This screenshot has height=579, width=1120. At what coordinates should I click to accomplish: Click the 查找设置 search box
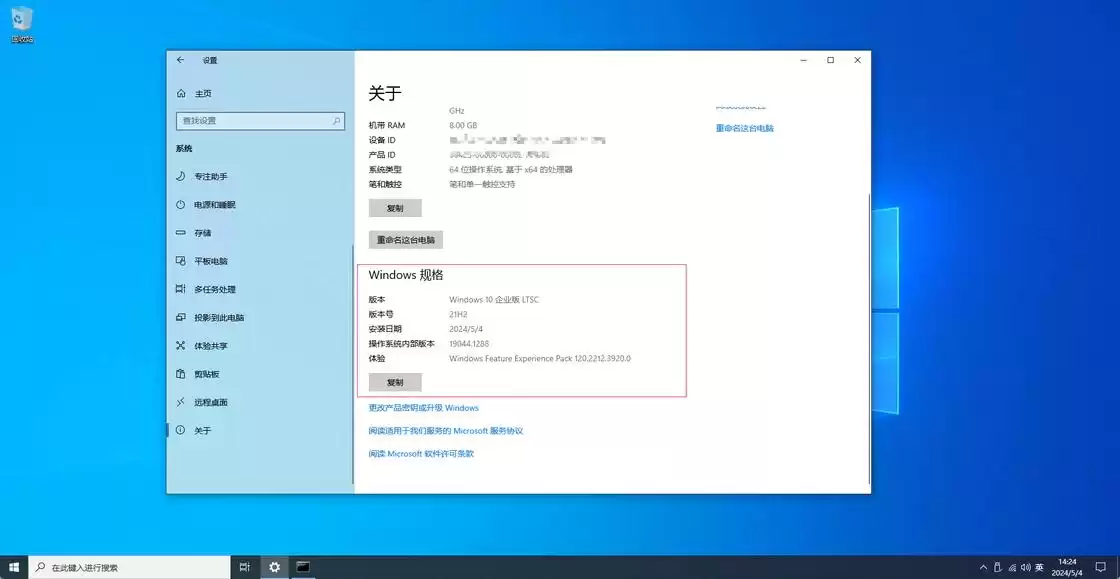pos(260,120)
